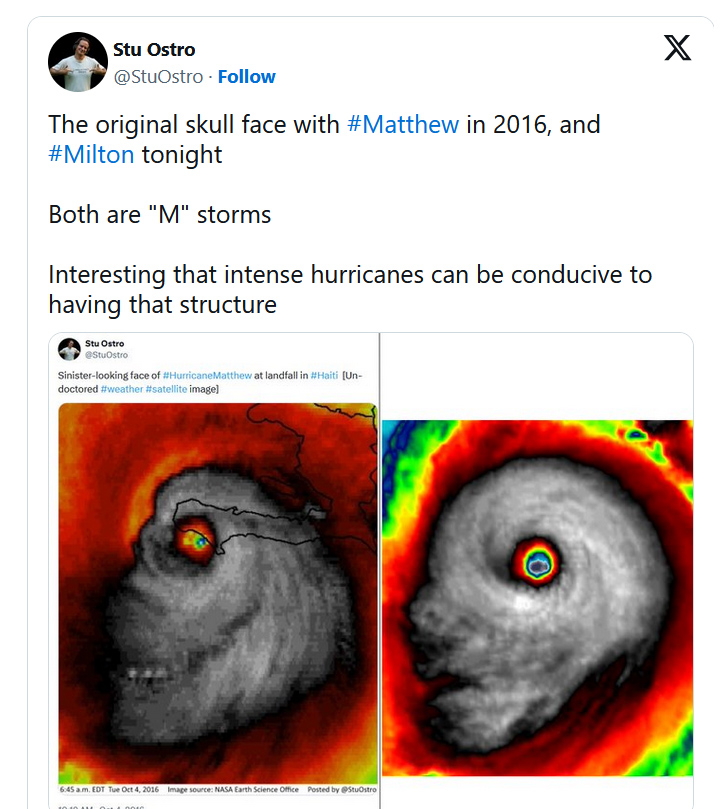Open Stu Ostro's profile avatar
The image size is (722, 809).
pyautogui.click(x=78, y=62)
